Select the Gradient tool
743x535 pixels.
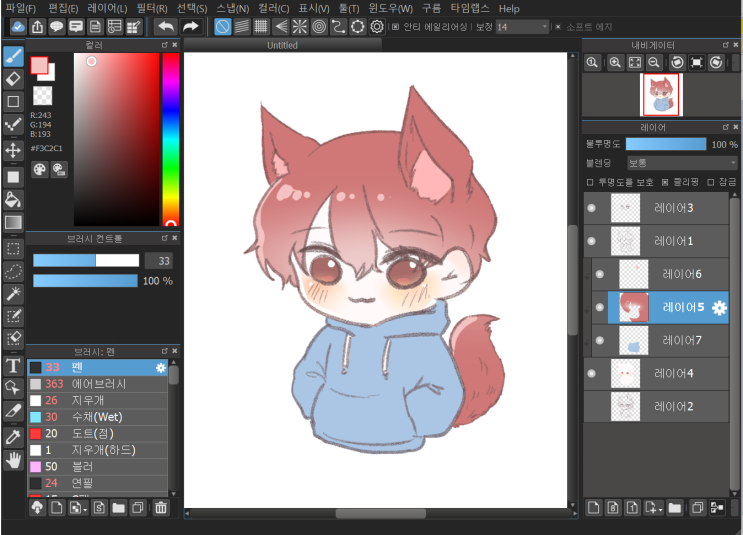pos(13,222)
